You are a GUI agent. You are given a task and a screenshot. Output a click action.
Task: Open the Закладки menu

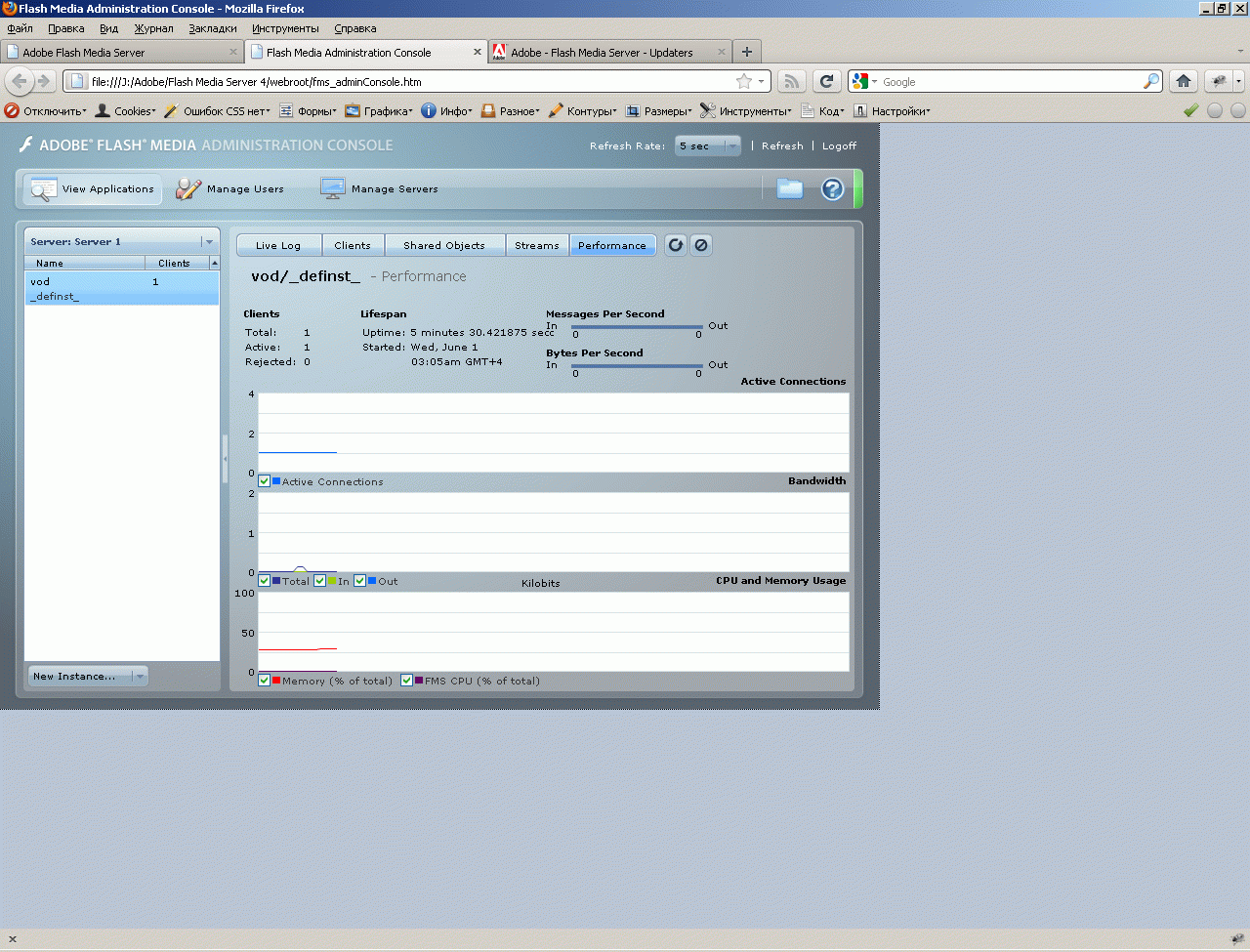pos(213,28)
